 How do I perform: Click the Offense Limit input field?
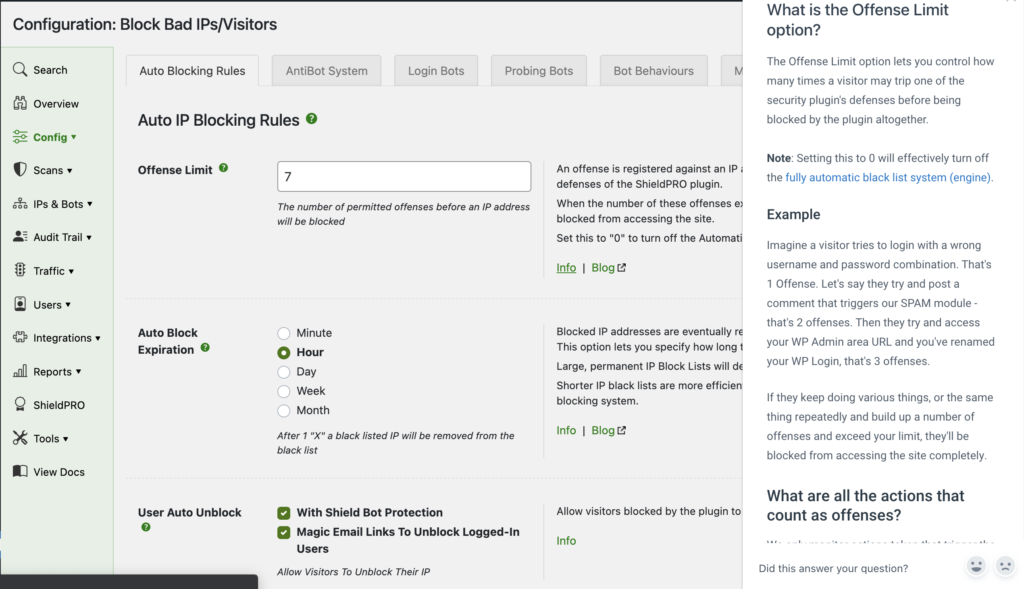(x=404, y=177)
